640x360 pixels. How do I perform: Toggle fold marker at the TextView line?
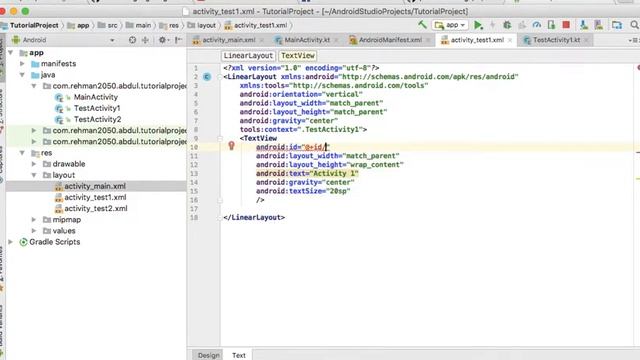[x=220, y=138]
